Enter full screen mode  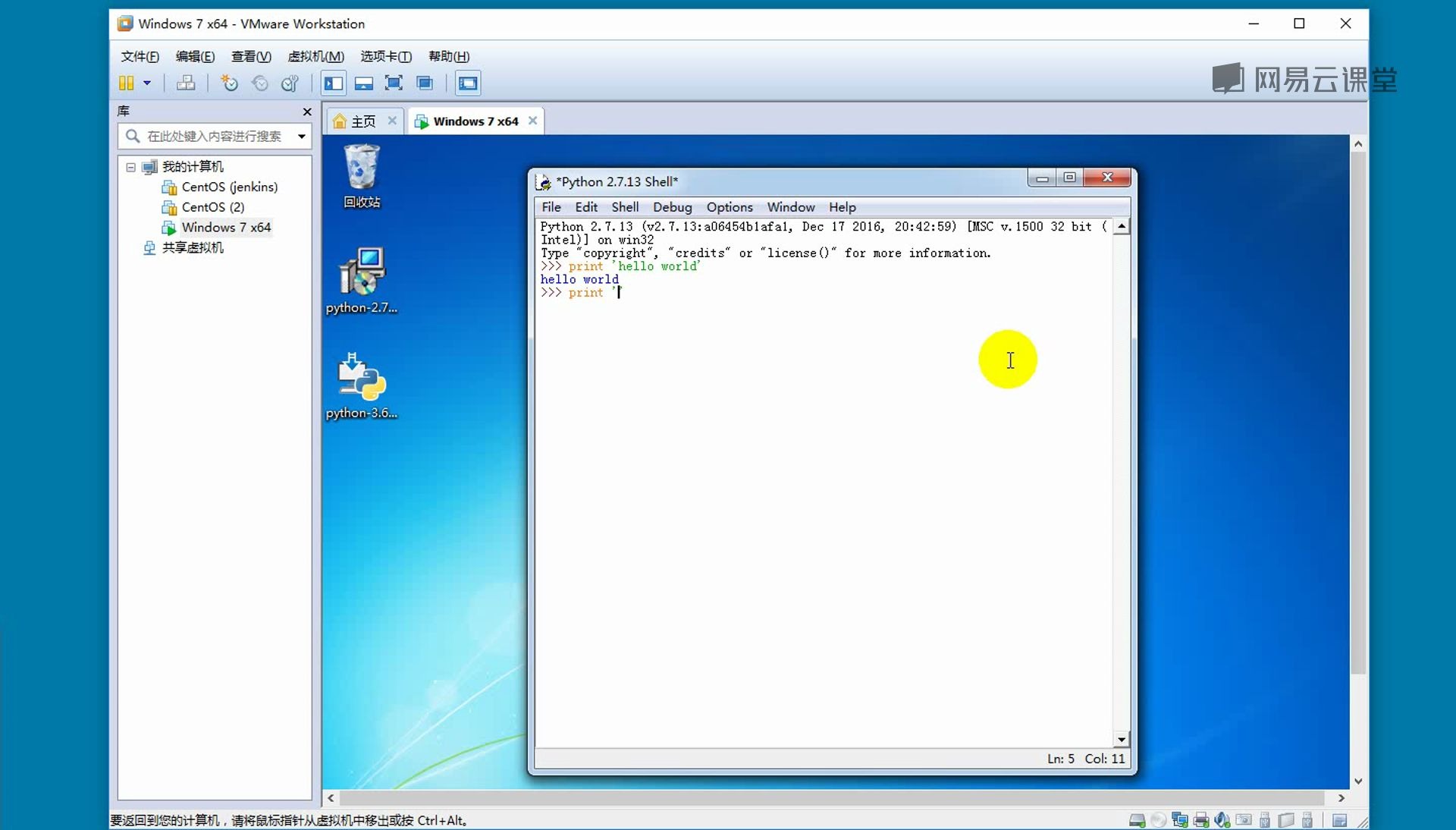[x=394, y=83]
